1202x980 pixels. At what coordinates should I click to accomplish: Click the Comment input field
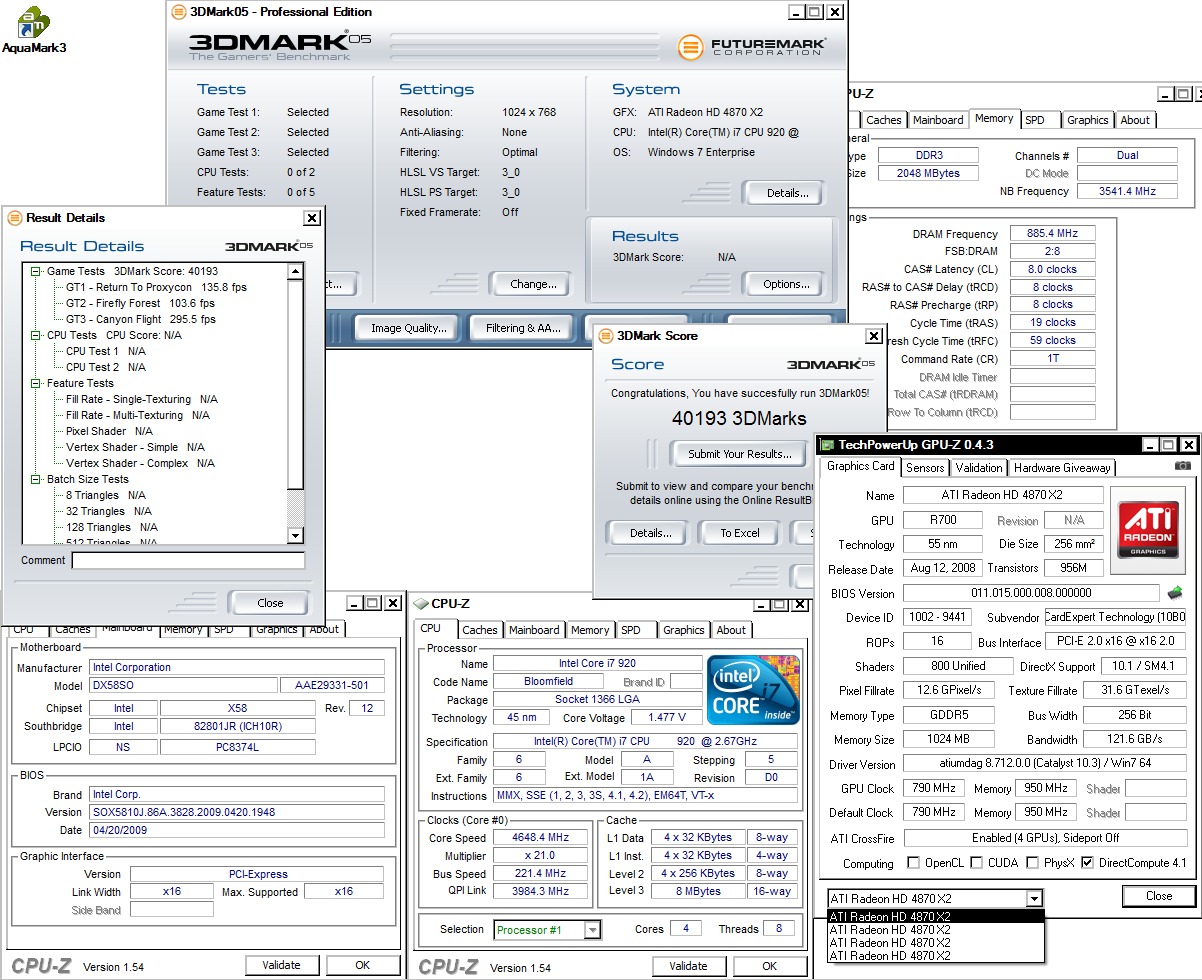point(188,561)
